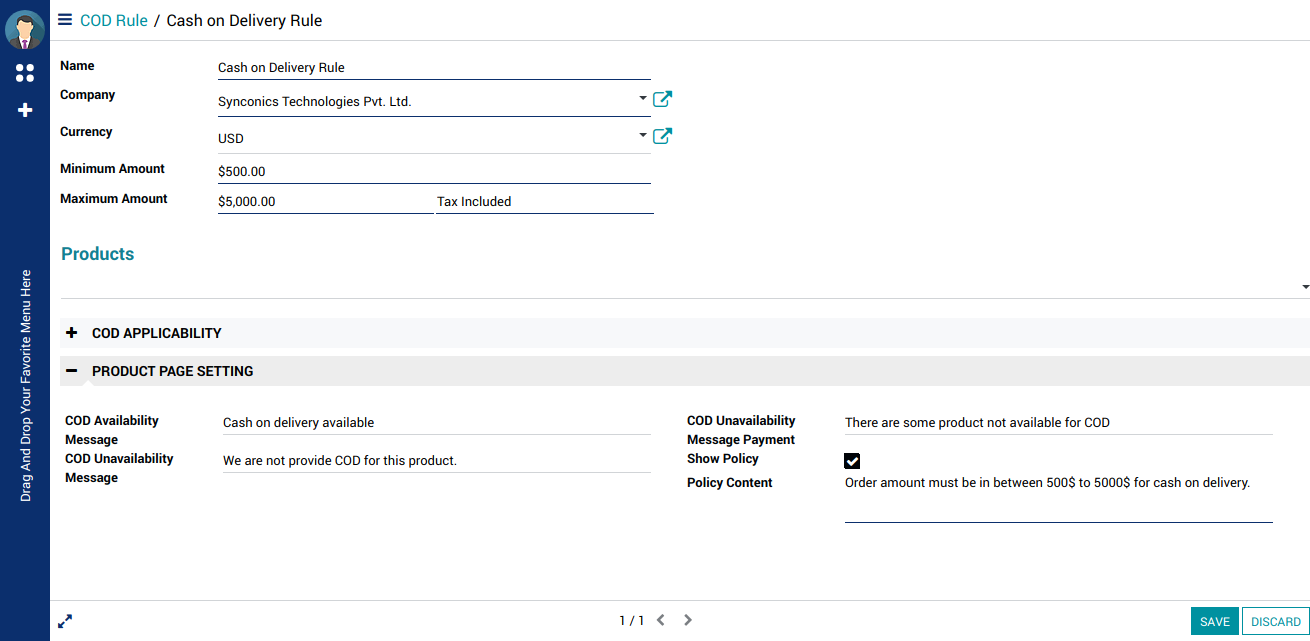Uncheck the Show Policy checkbox
1310x641 pixels.
click(x=852, y=461)
